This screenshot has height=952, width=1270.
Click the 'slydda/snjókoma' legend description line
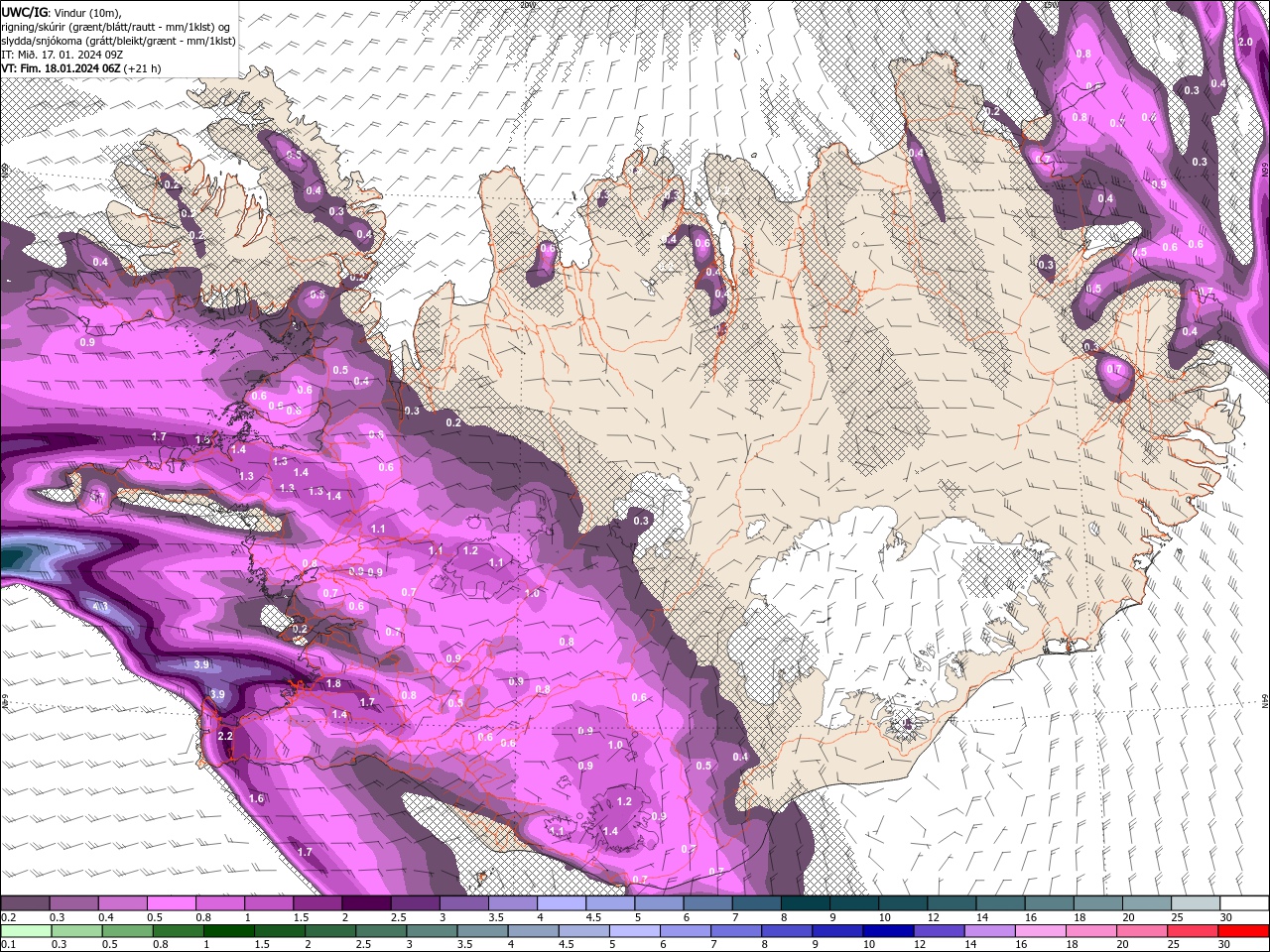[118, 41]
